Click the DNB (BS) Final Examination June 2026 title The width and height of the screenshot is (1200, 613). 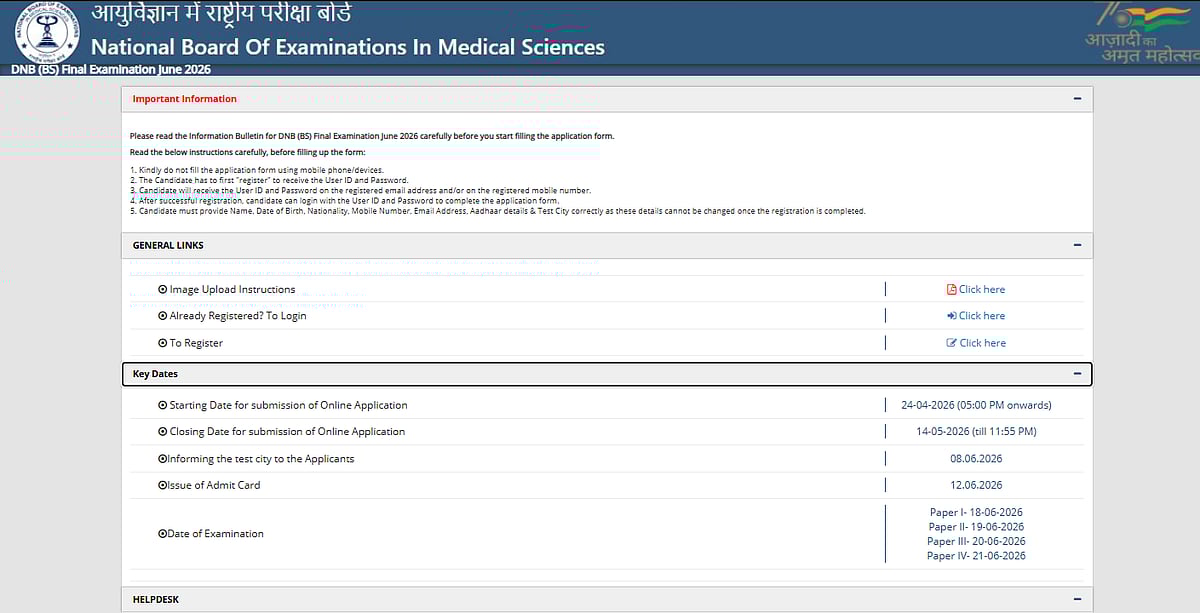(111, 69)
